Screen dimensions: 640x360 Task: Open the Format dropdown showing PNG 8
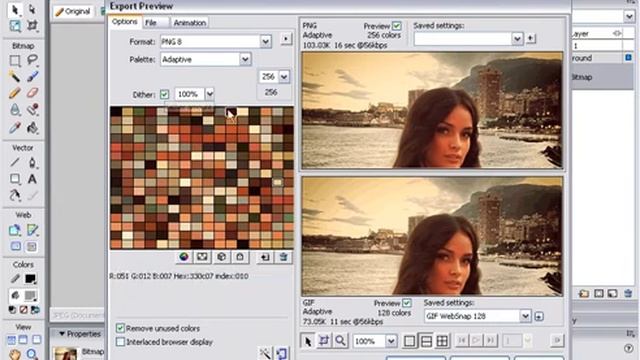(x=265, y=42)
